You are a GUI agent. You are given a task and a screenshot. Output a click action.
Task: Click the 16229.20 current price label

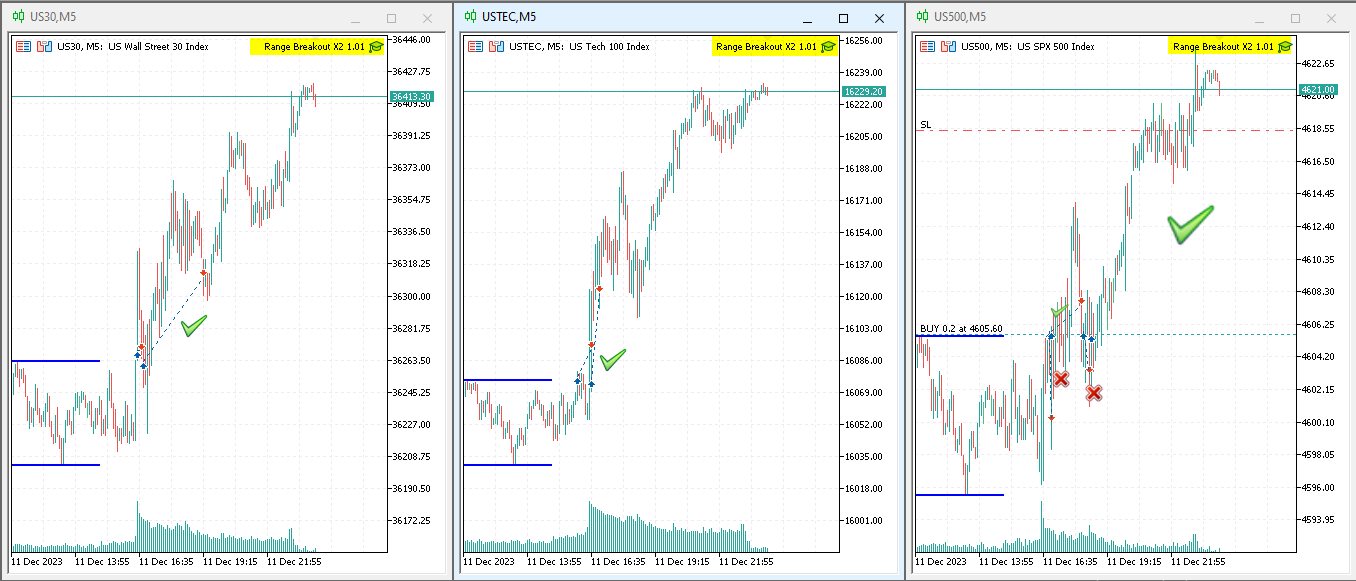pyautogui.click(x=863, y=91)
